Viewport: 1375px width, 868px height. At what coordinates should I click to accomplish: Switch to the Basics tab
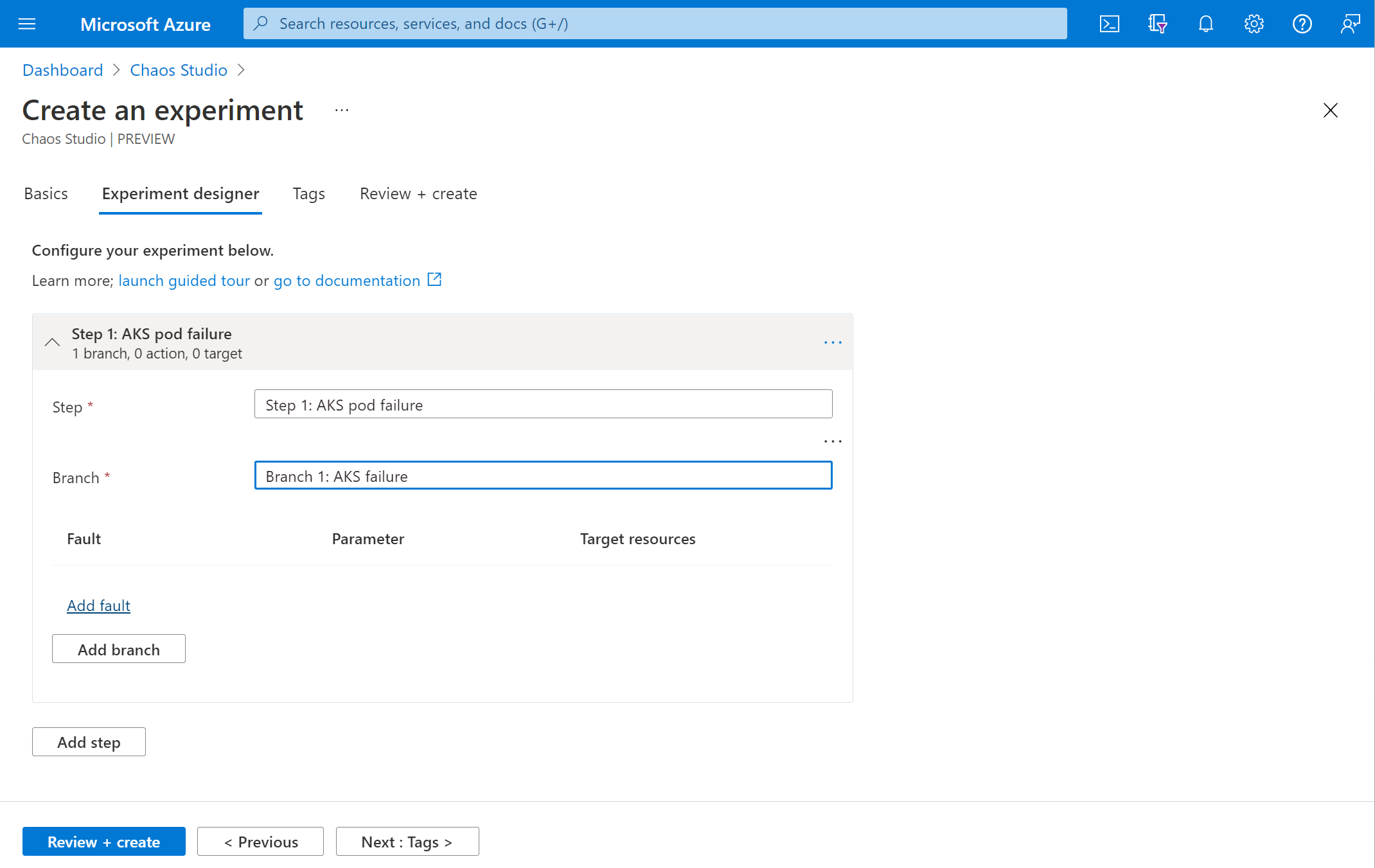tap(45, 193)
